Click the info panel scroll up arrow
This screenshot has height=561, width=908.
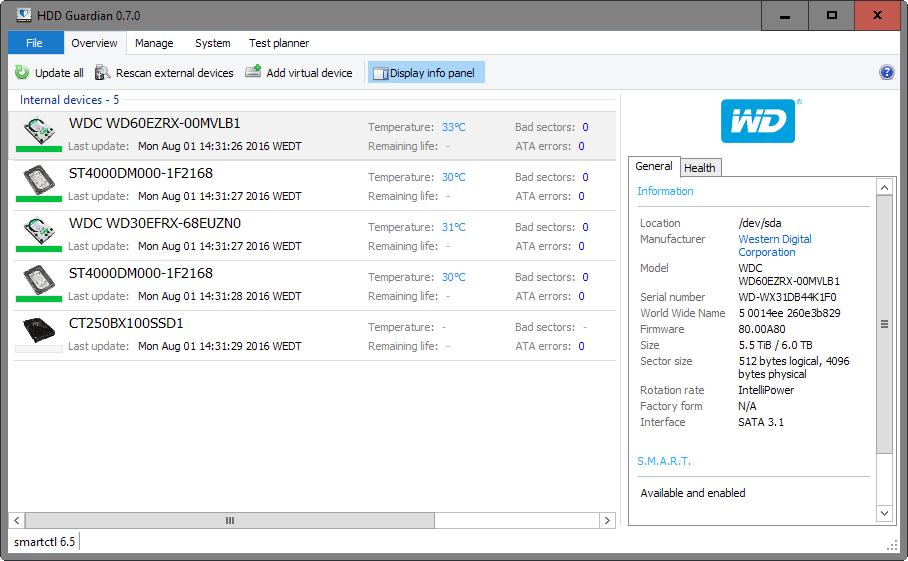[x=884, y=188]
